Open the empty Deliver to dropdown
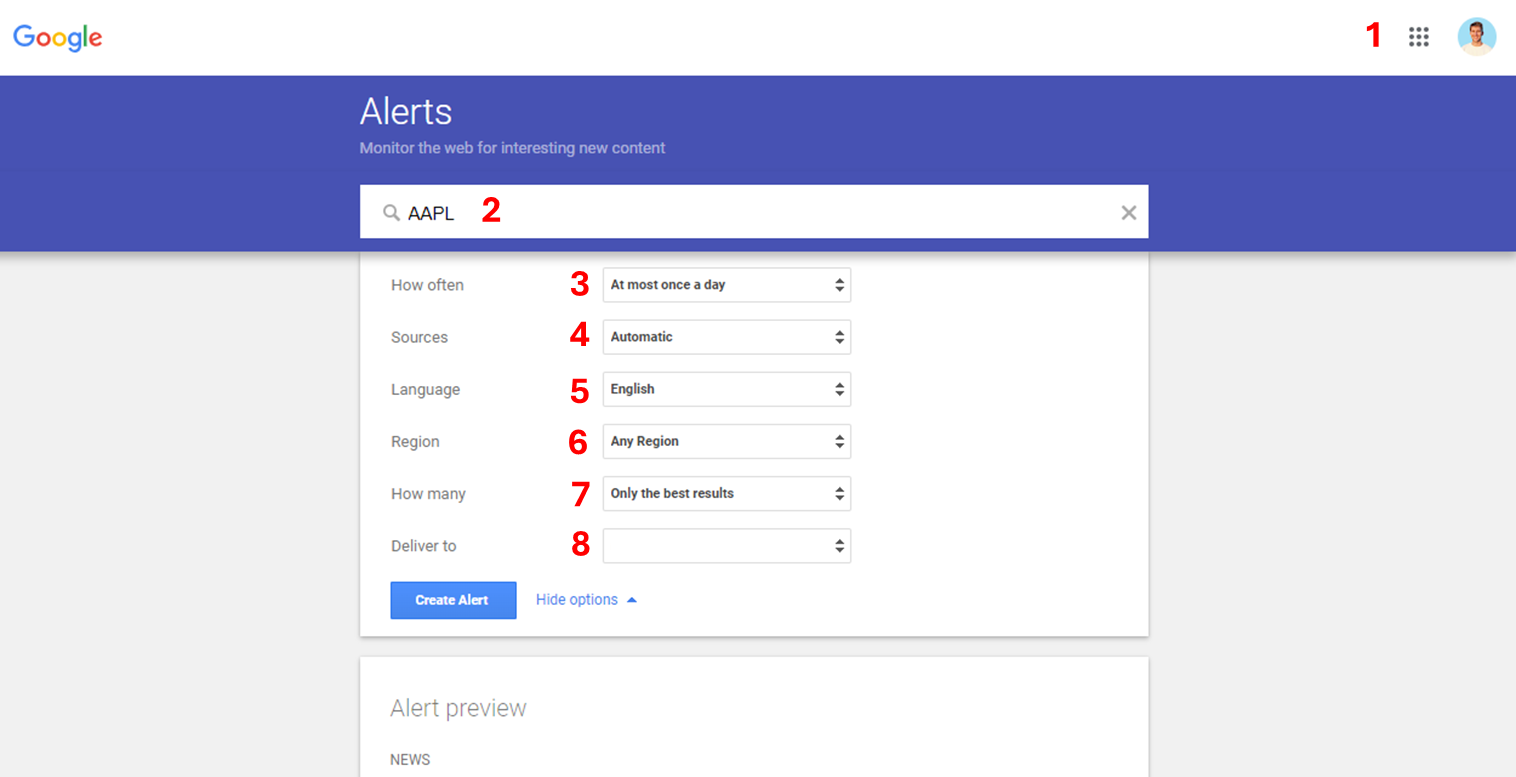Screen dimensions: 1516x777 [x=727, y=546]
